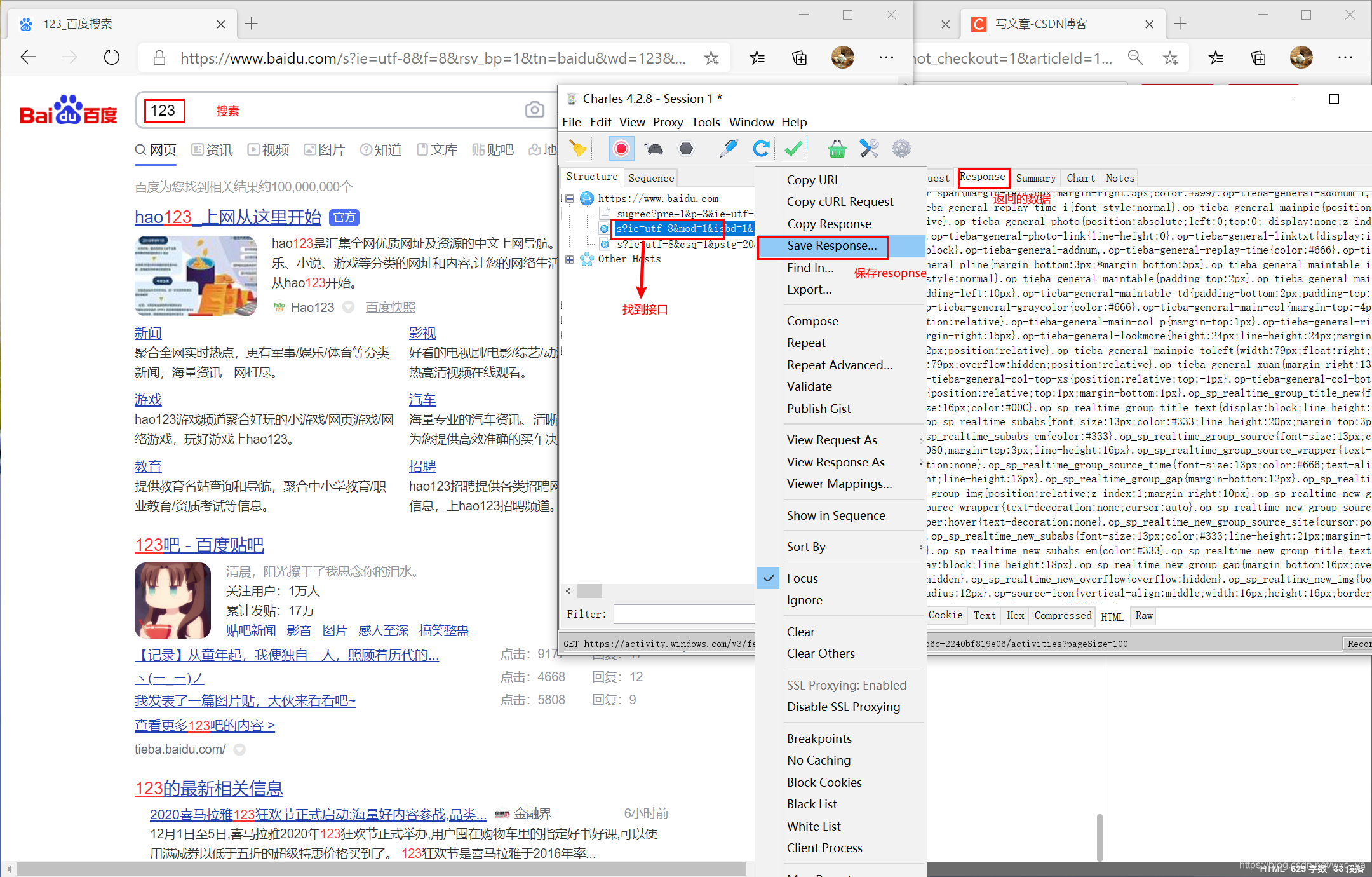Image resolution: width=1372 pixels, height=877 pixels.
Task: Click the hao123 result thumbnail image
Action: pyautogui.click(x=196, y=276)
